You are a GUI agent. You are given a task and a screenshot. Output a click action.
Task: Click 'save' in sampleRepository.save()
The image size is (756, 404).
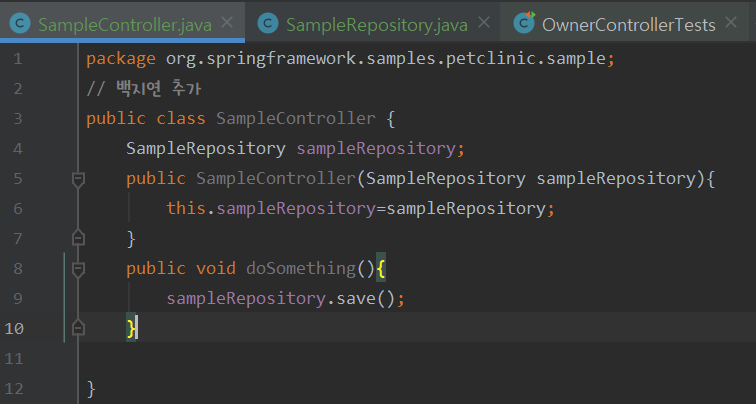coord(356,298)
